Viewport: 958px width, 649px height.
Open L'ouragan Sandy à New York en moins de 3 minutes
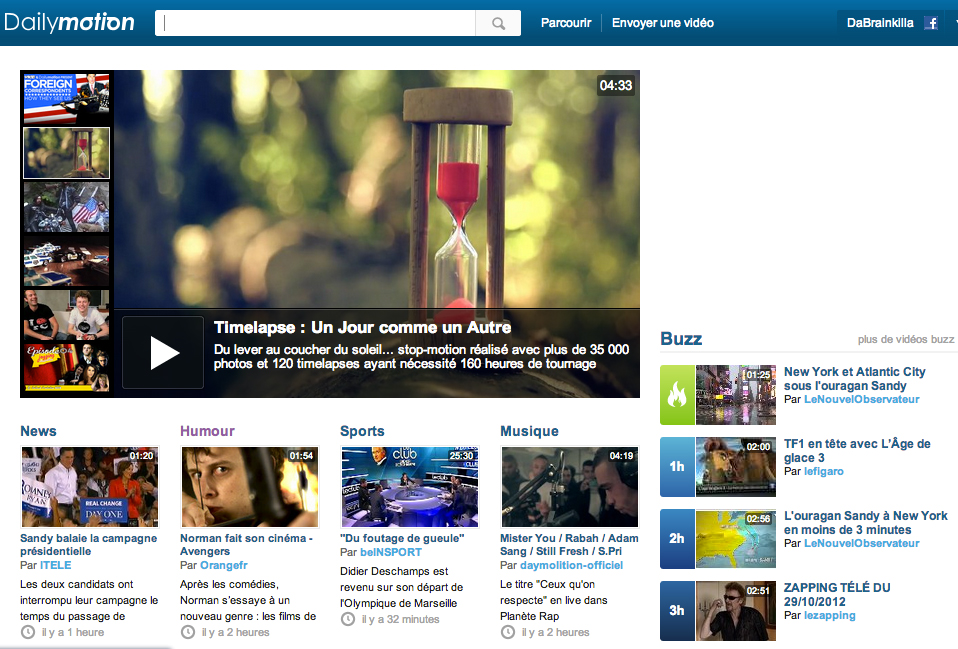pos(866,523)
